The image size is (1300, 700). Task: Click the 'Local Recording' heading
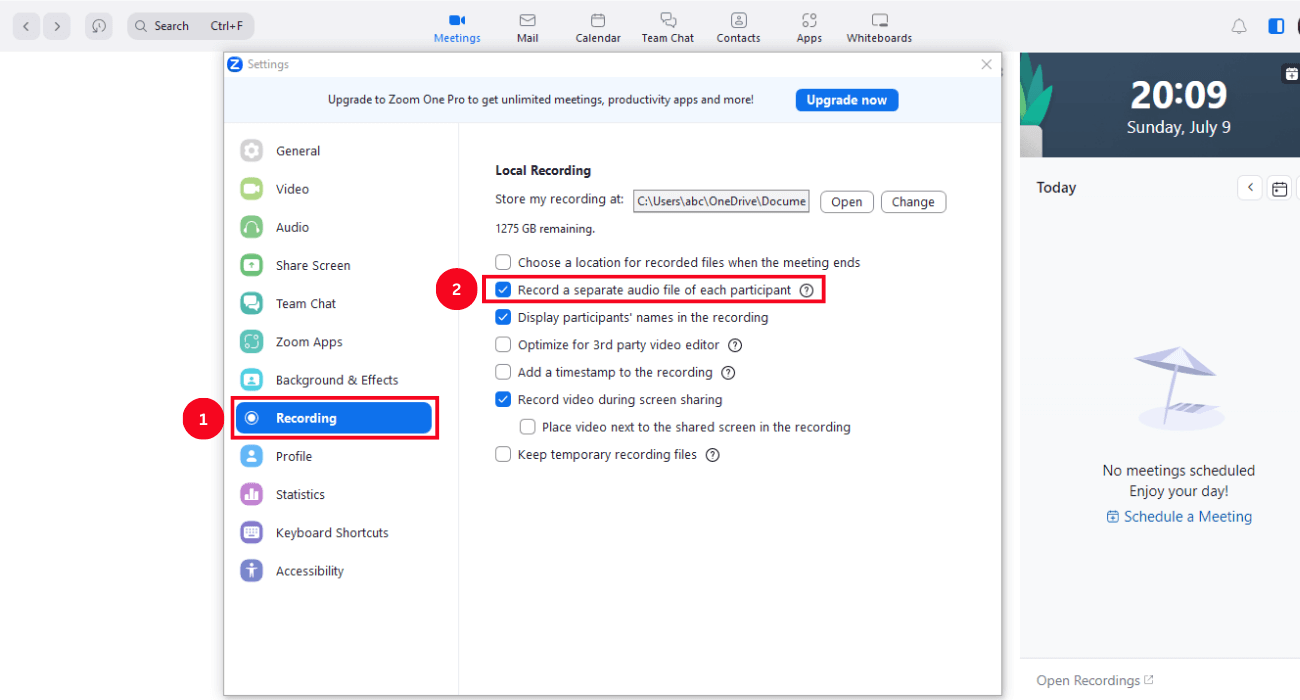543,170
